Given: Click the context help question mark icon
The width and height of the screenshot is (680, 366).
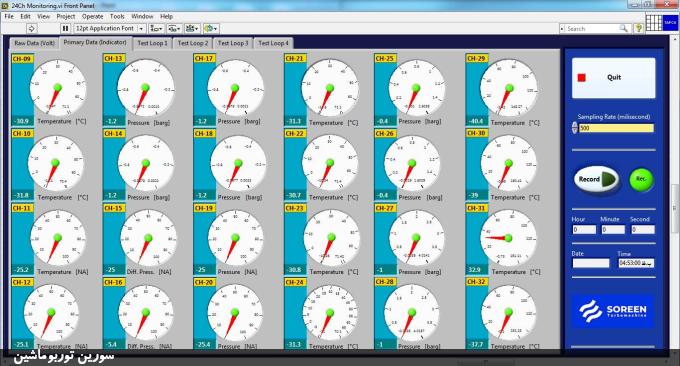Looking at the screenshot, I should [x=638, y=29].
